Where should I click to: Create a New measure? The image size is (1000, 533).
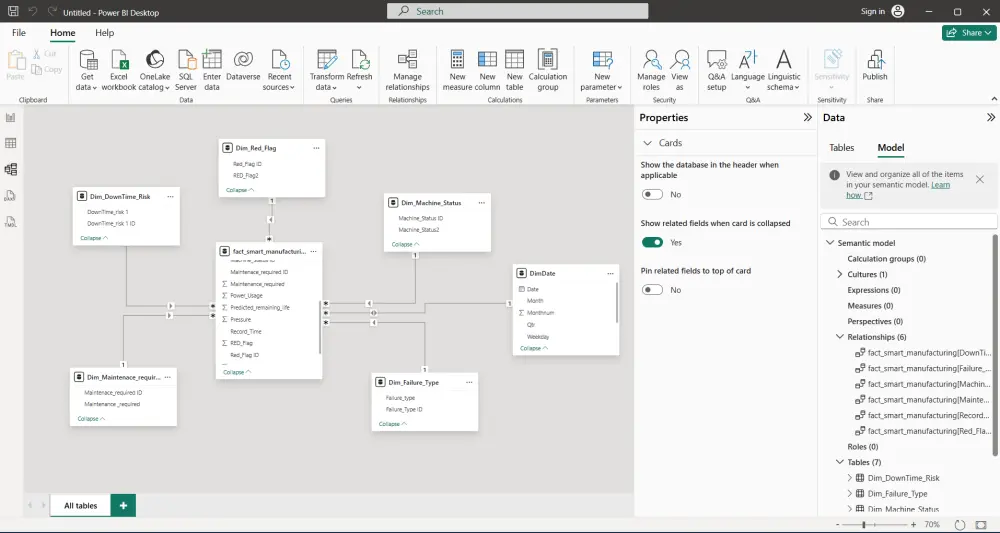point(457,70)
